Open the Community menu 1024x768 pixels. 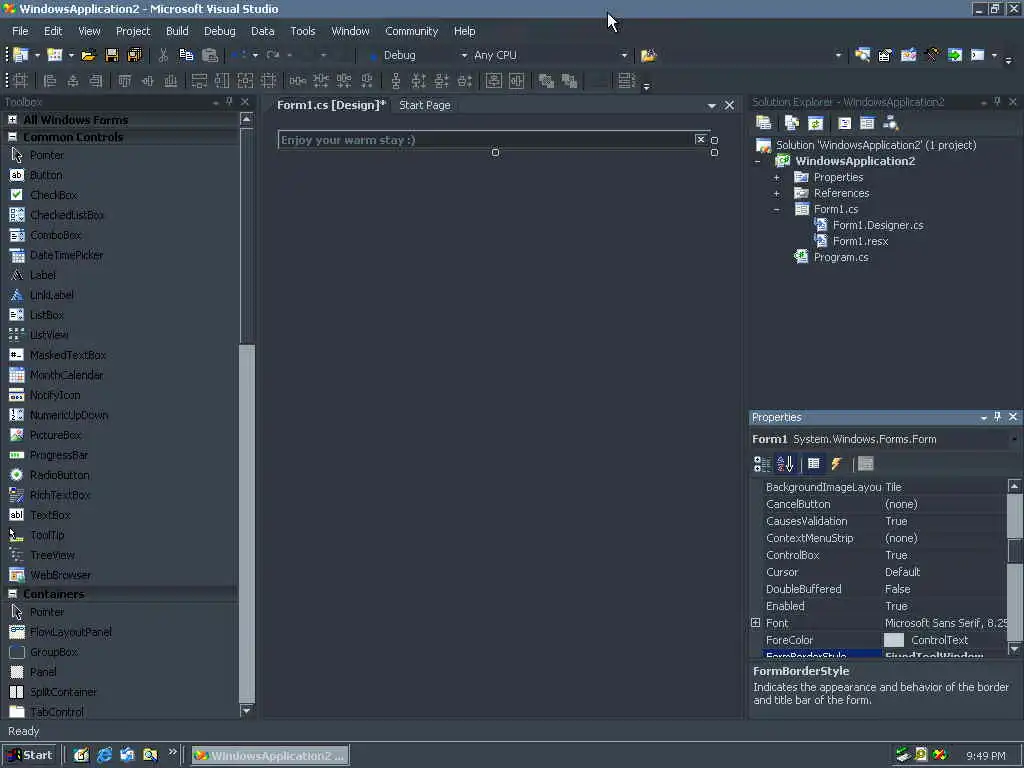(411, 31)
